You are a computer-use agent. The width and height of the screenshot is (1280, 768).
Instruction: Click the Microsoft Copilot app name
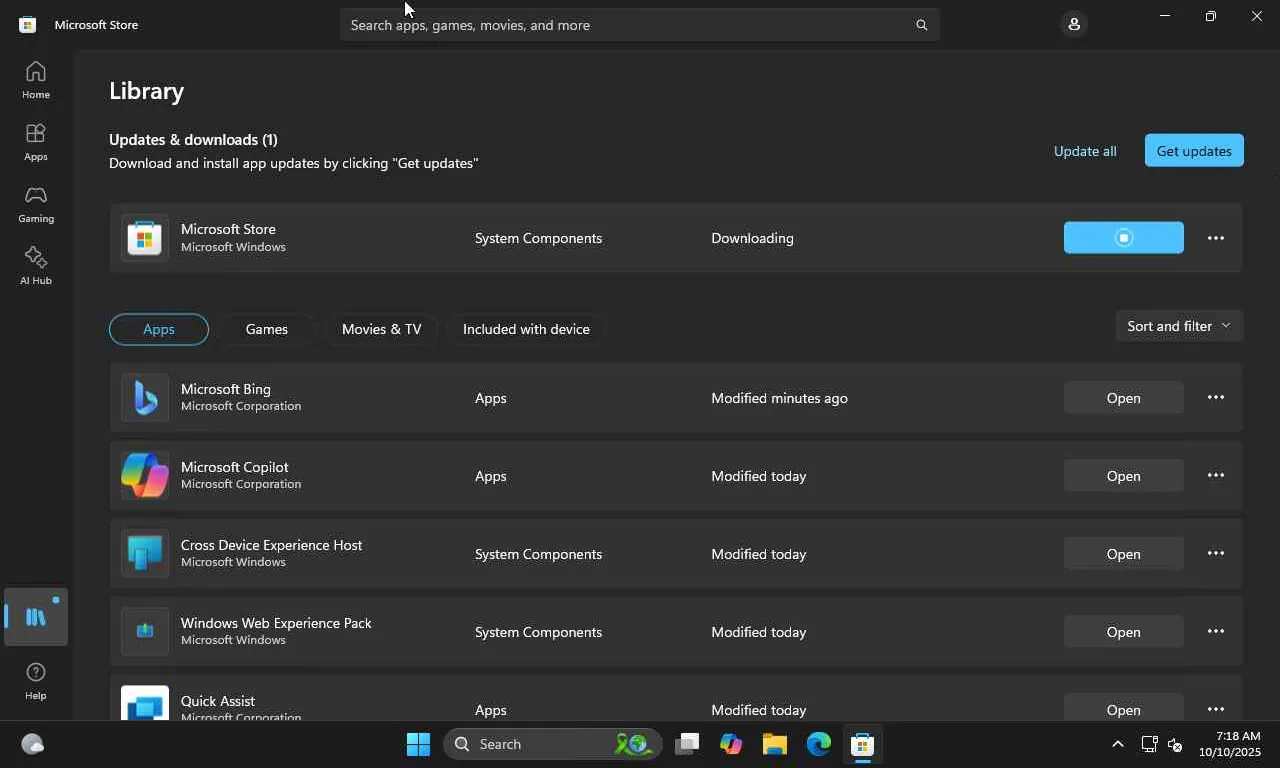(235, 467)
